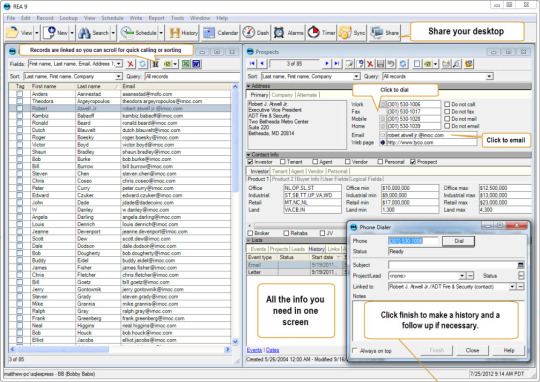Open the Report menu

point(156,18)
